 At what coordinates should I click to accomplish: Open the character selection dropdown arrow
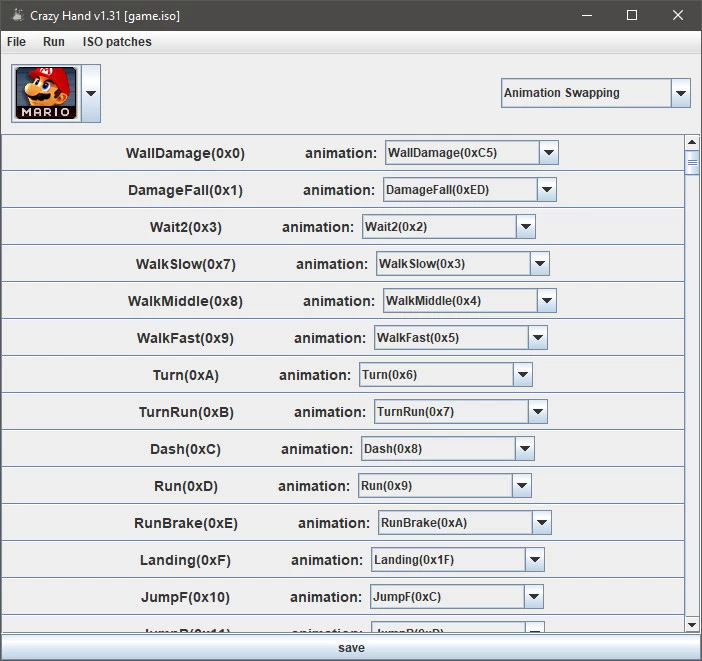click(90, 93)
